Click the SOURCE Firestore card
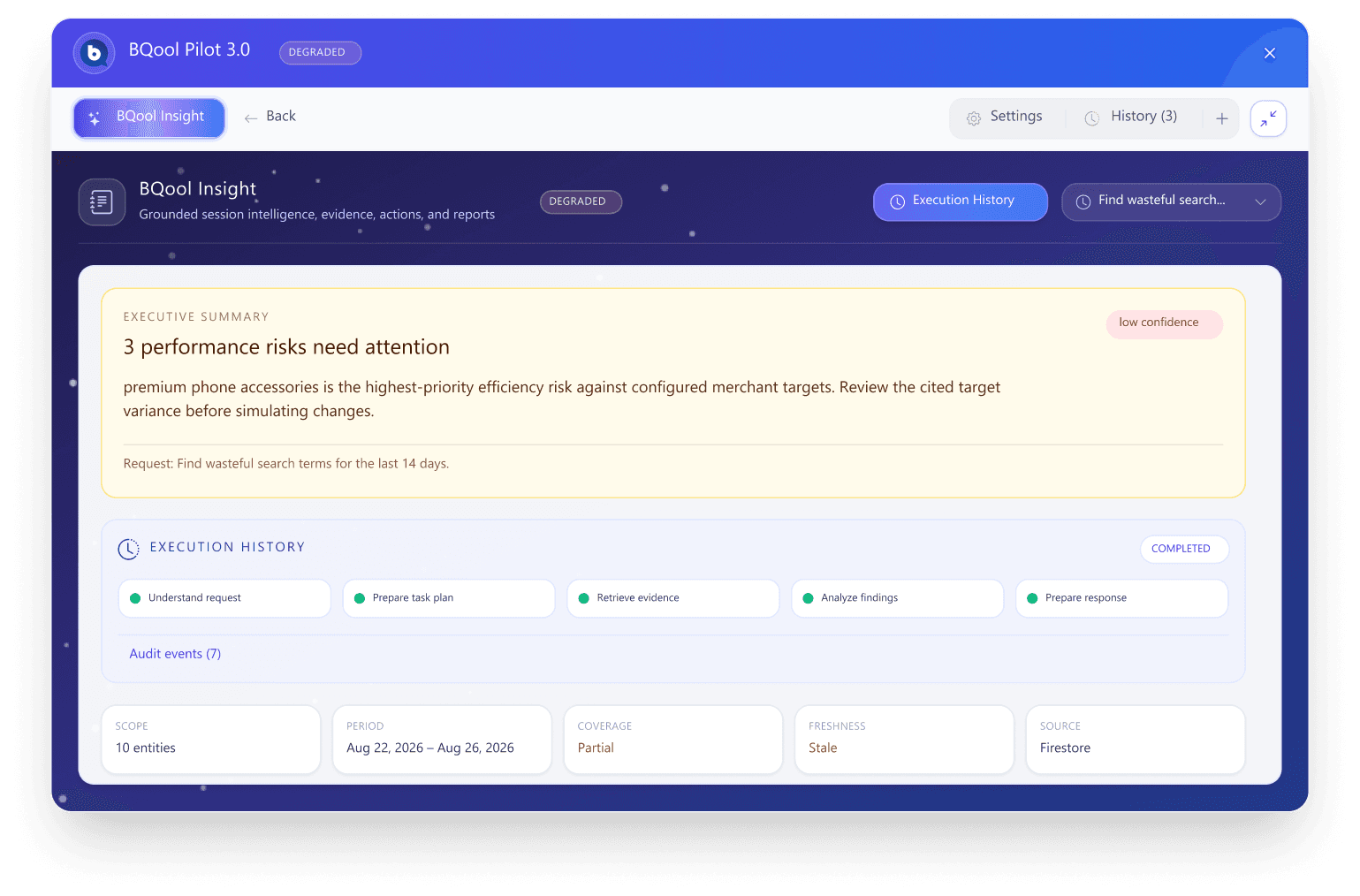Screen dimensions: 1360x896 click(1136, 740)
